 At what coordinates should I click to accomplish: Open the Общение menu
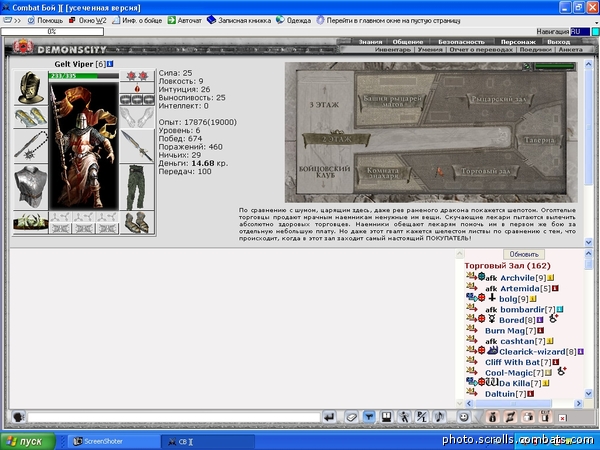(x=408, y=42)
